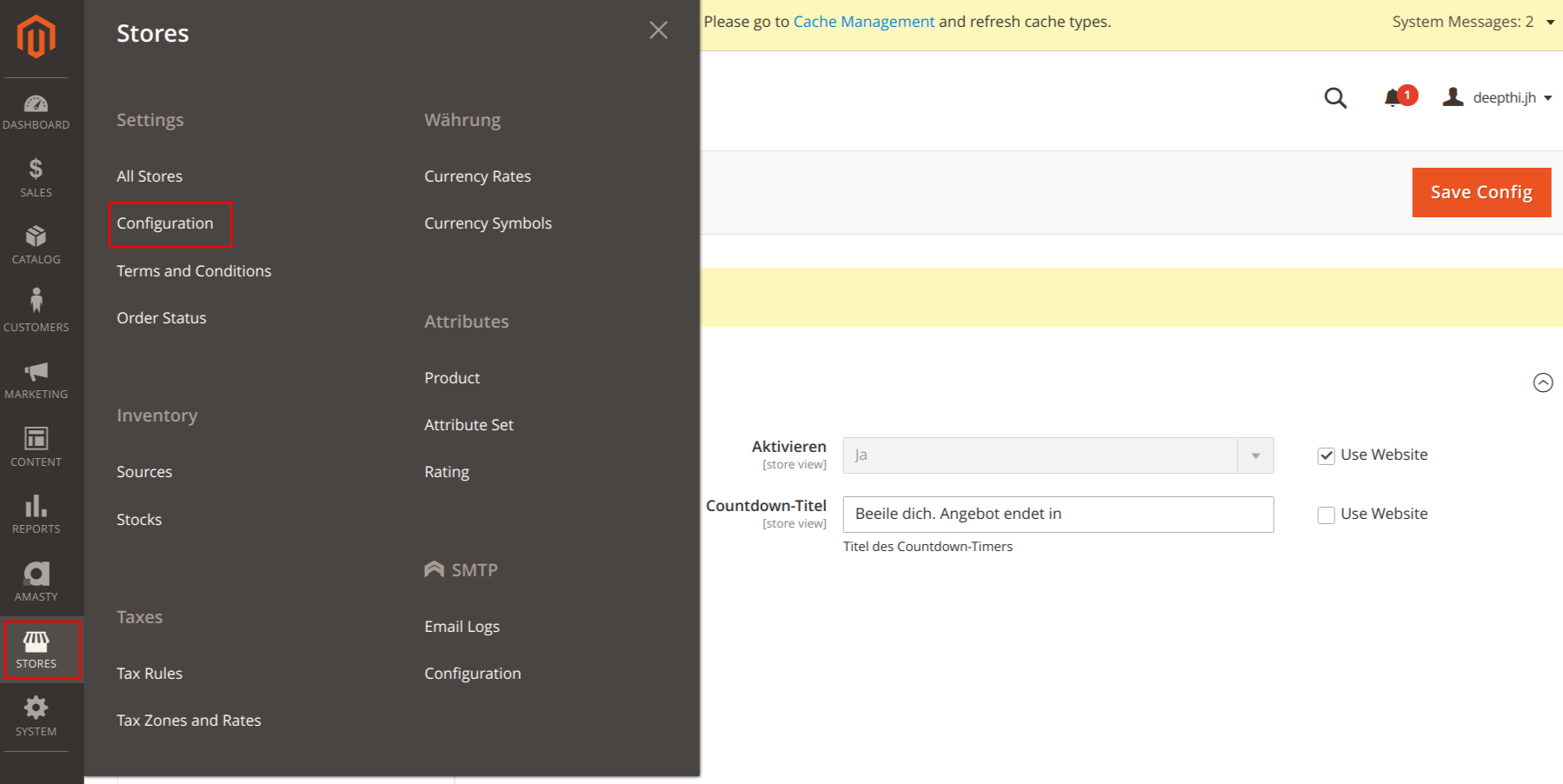The image size is (1563, 784).
Task: Open the Reports sidebar menu
Action: (x=36, y=515)
